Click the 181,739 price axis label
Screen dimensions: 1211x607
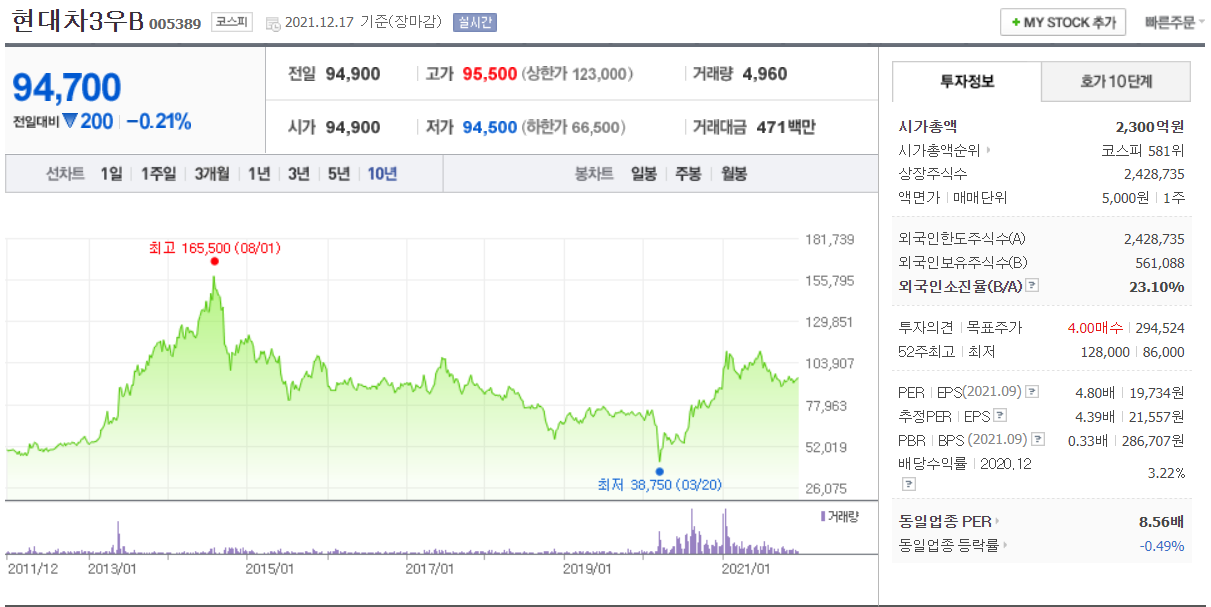pyautogui.click(x=830, y=239)
